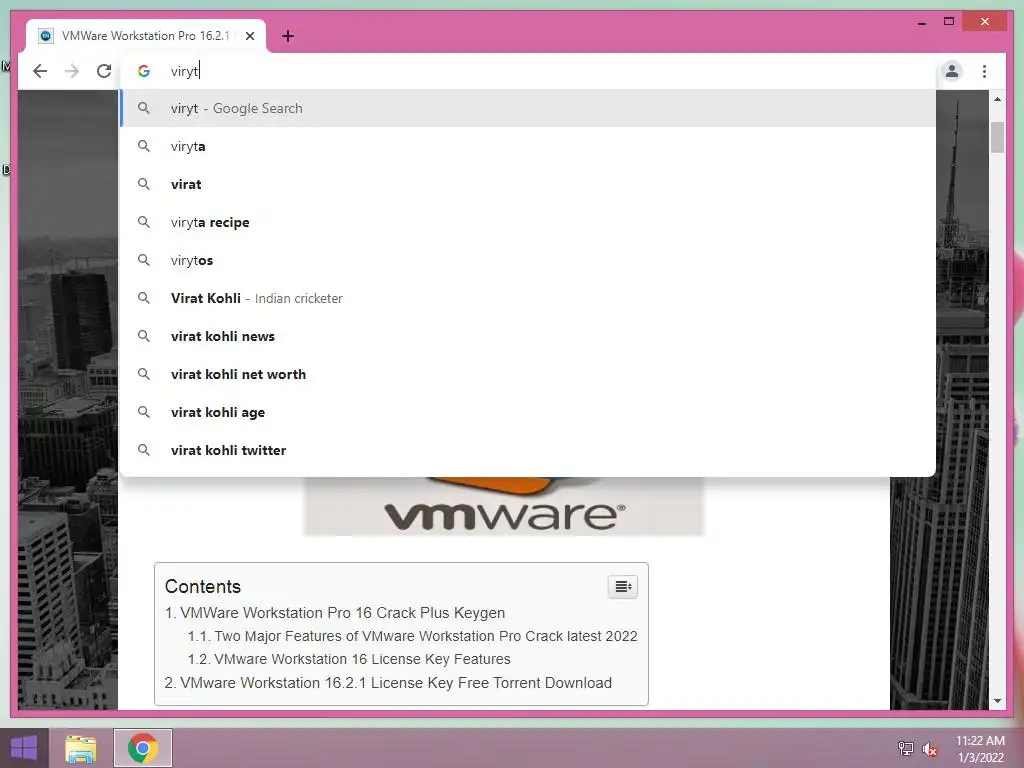Viewport: 1024px width, 768px height.
Task: Open 'VMware Workstation 16 License Key Features' link
Action: [x=362, y=659]
